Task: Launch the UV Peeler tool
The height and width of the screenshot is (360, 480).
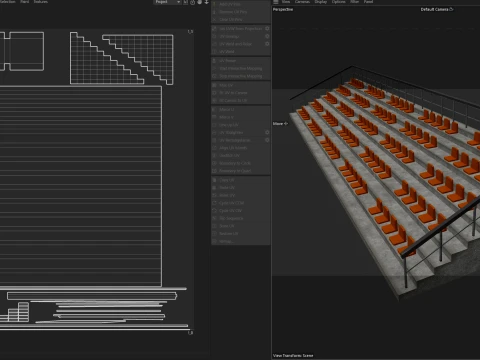Action: pos(241,61)
